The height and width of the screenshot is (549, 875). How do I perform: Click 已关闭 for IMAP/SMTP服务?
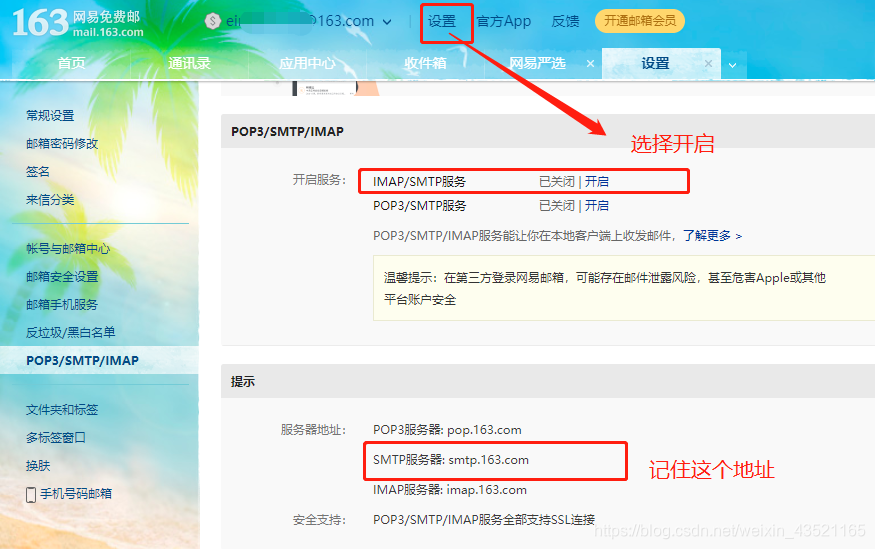(x=556, y=181)
